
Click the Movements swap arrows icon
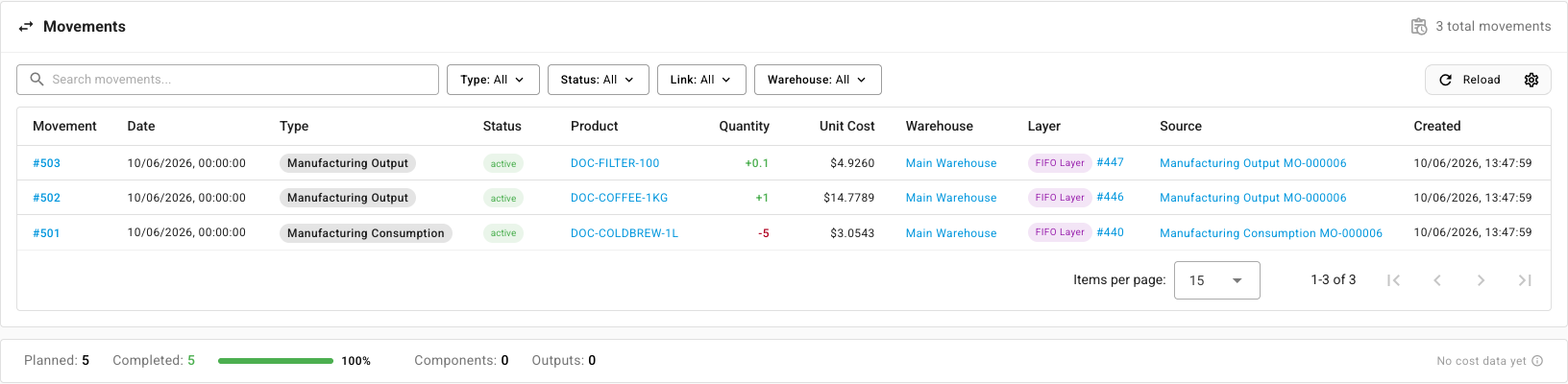pyautogui.click(x=26, y=27)
